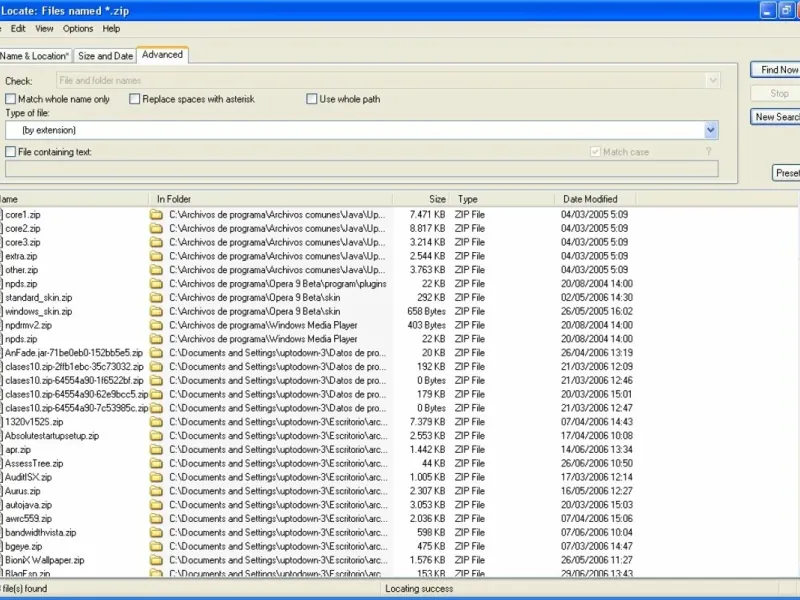The image size is (800, 600).
Task: Click folder icon in bandwidthvista.zip row
Action: (156, 532)
